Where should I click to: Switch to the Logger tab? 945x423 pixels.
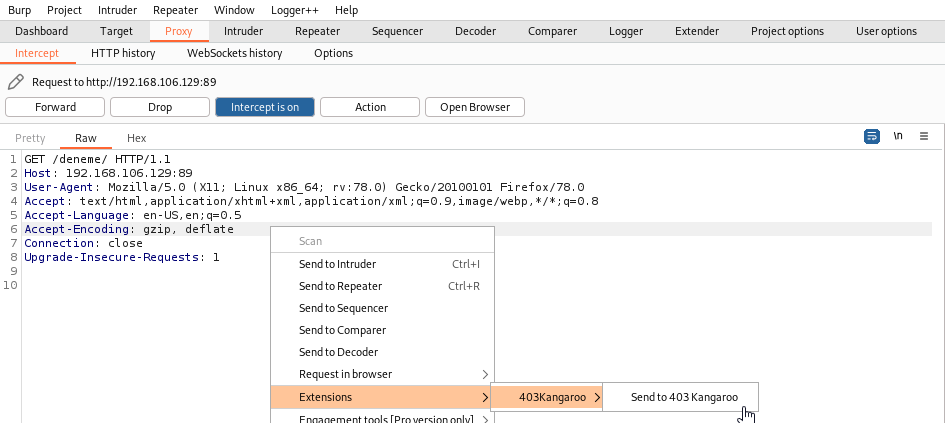point(626,31)
